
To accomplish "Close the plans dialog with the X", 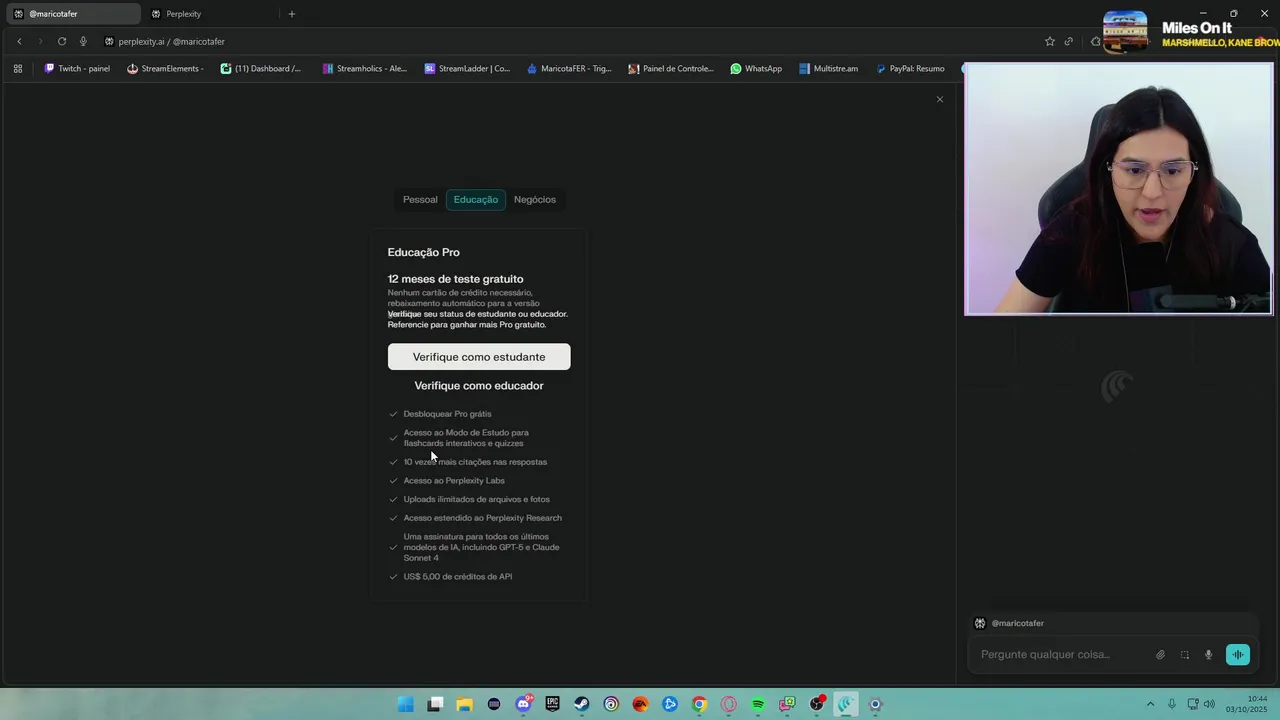I will (x=940, y=99).
